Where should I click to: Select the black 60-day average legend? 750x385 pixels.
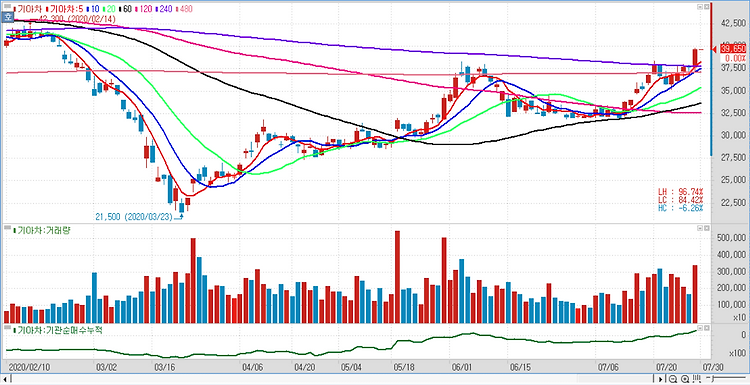[x=125, y=9]
